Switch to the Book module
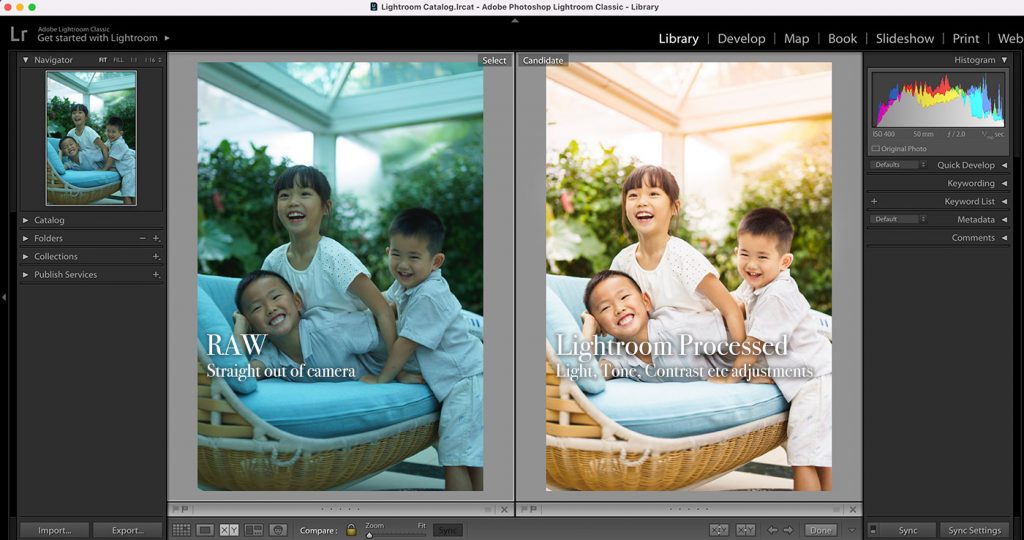This screenshot has width=1024, height=540. click(x=842, y=39)
